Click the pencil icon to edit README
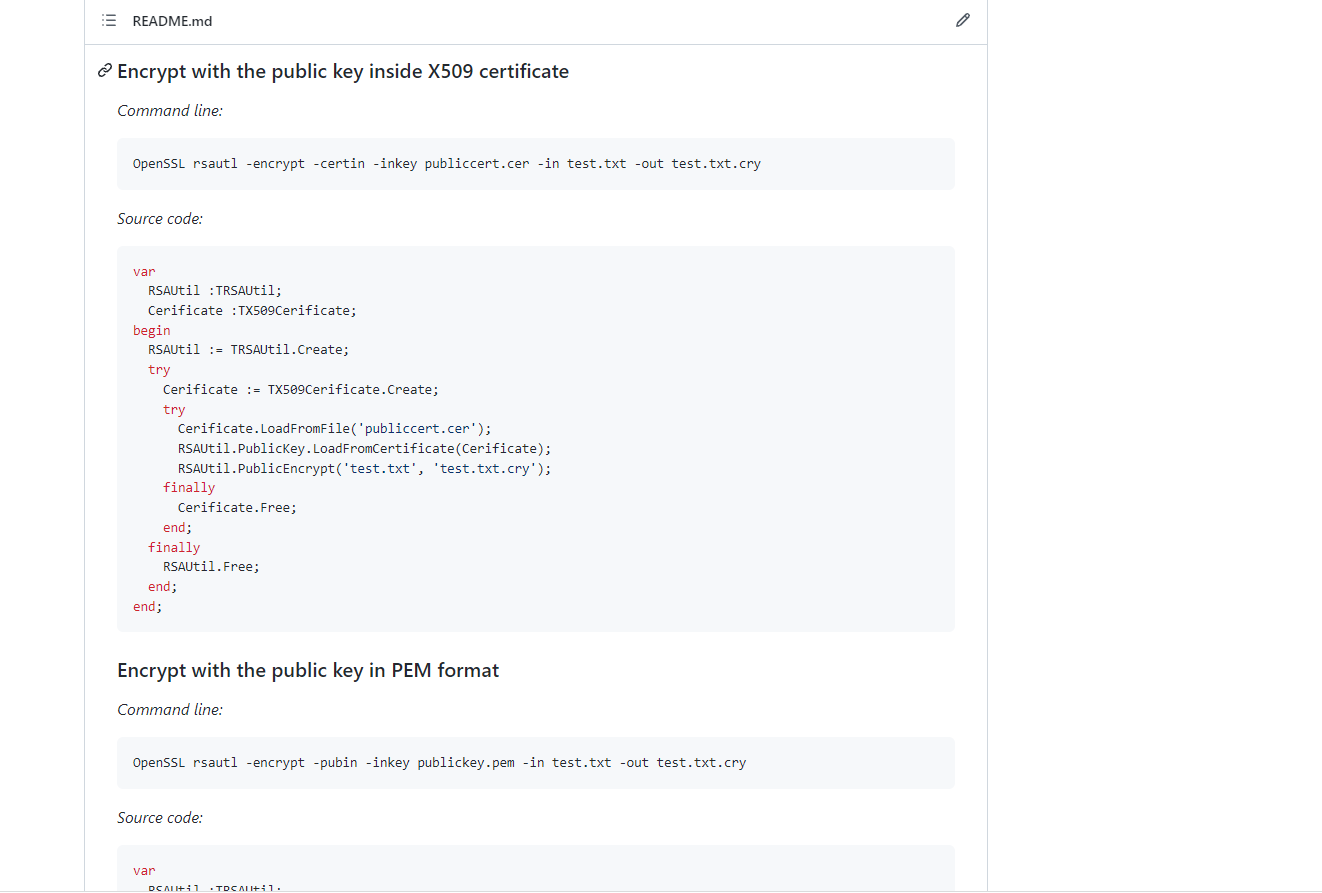1322x893 pixels. point(962,21)
